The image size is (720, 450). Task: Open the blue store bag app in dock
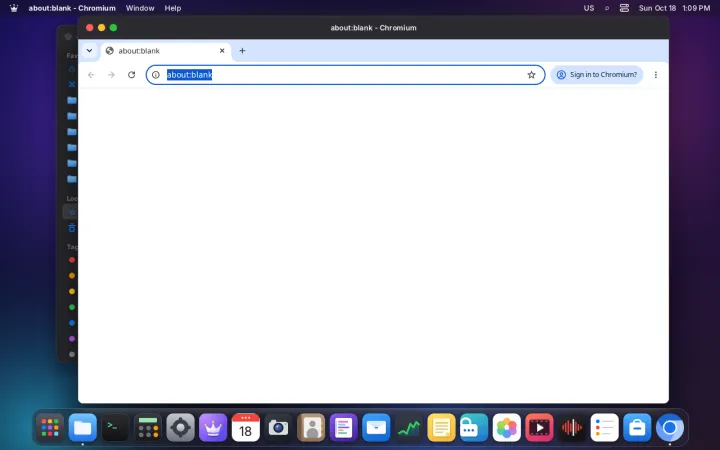click(x=637, y=428)
